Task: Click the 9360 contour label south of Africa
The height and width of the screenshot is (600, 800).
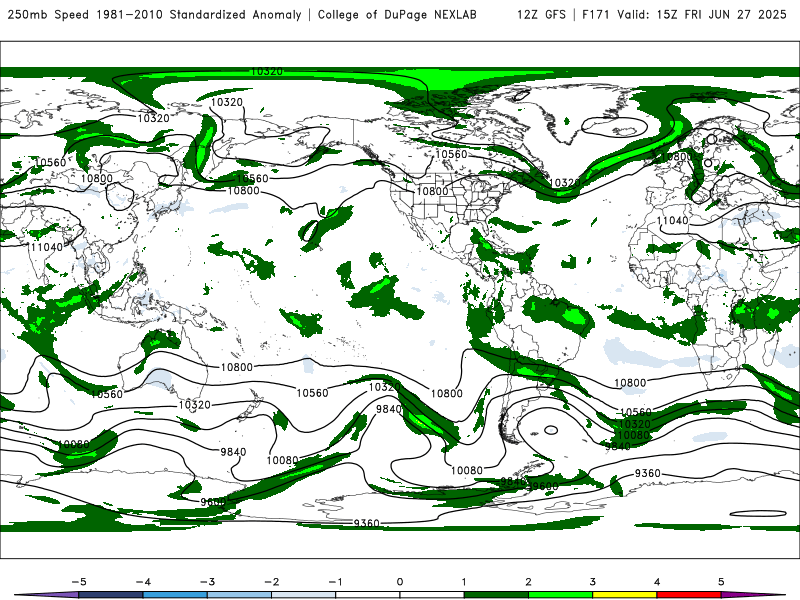Action: 647,473
